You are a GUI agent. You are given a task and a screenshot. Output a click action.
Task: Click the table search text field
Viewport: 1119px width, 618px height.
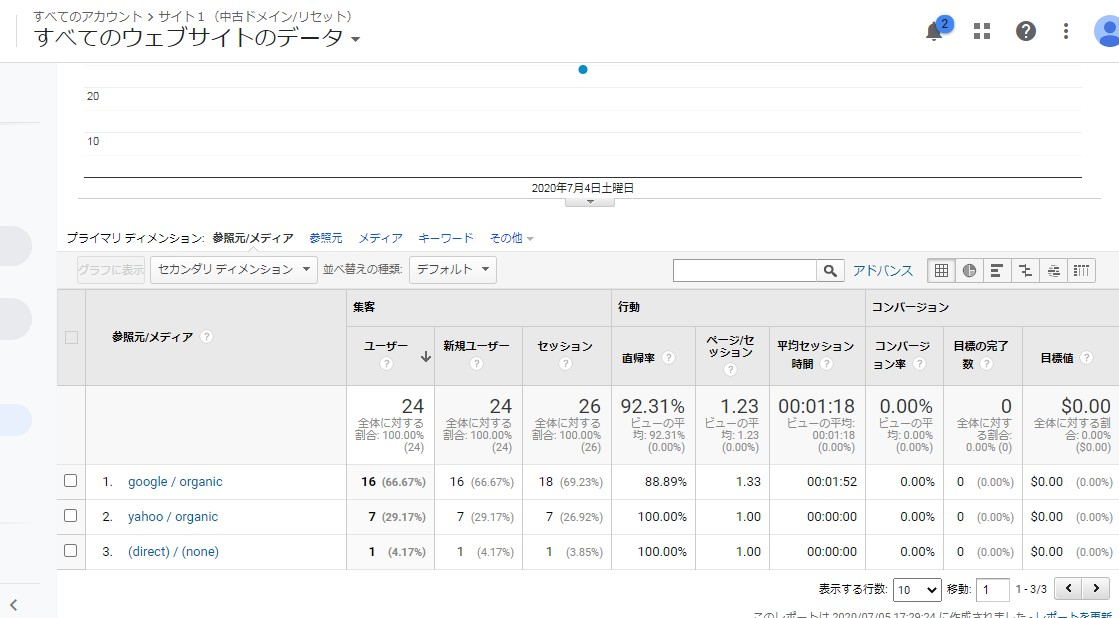[x=745, y=270]
